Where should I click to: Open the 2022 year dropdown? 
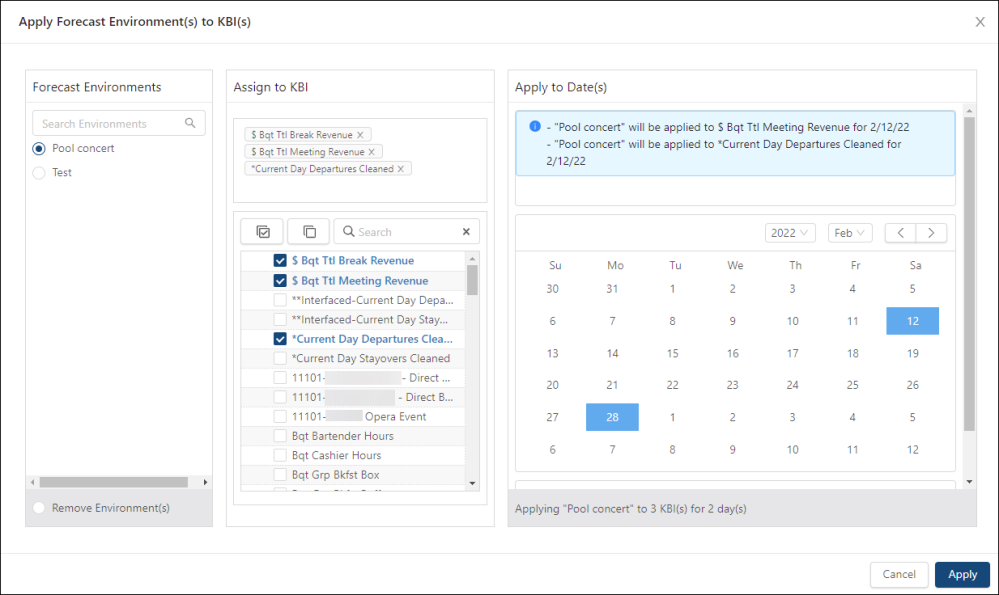[x=790, y=233]
